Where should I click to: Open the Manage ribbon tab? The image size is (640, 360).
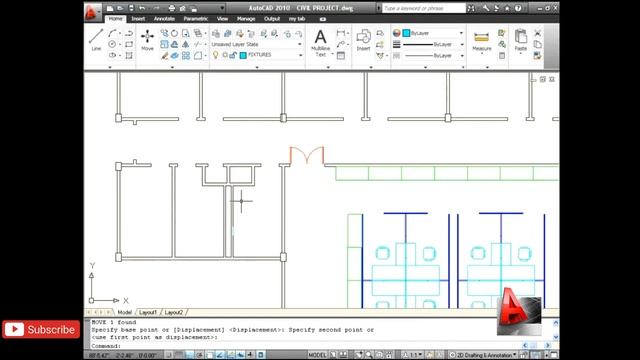point(246,19)
